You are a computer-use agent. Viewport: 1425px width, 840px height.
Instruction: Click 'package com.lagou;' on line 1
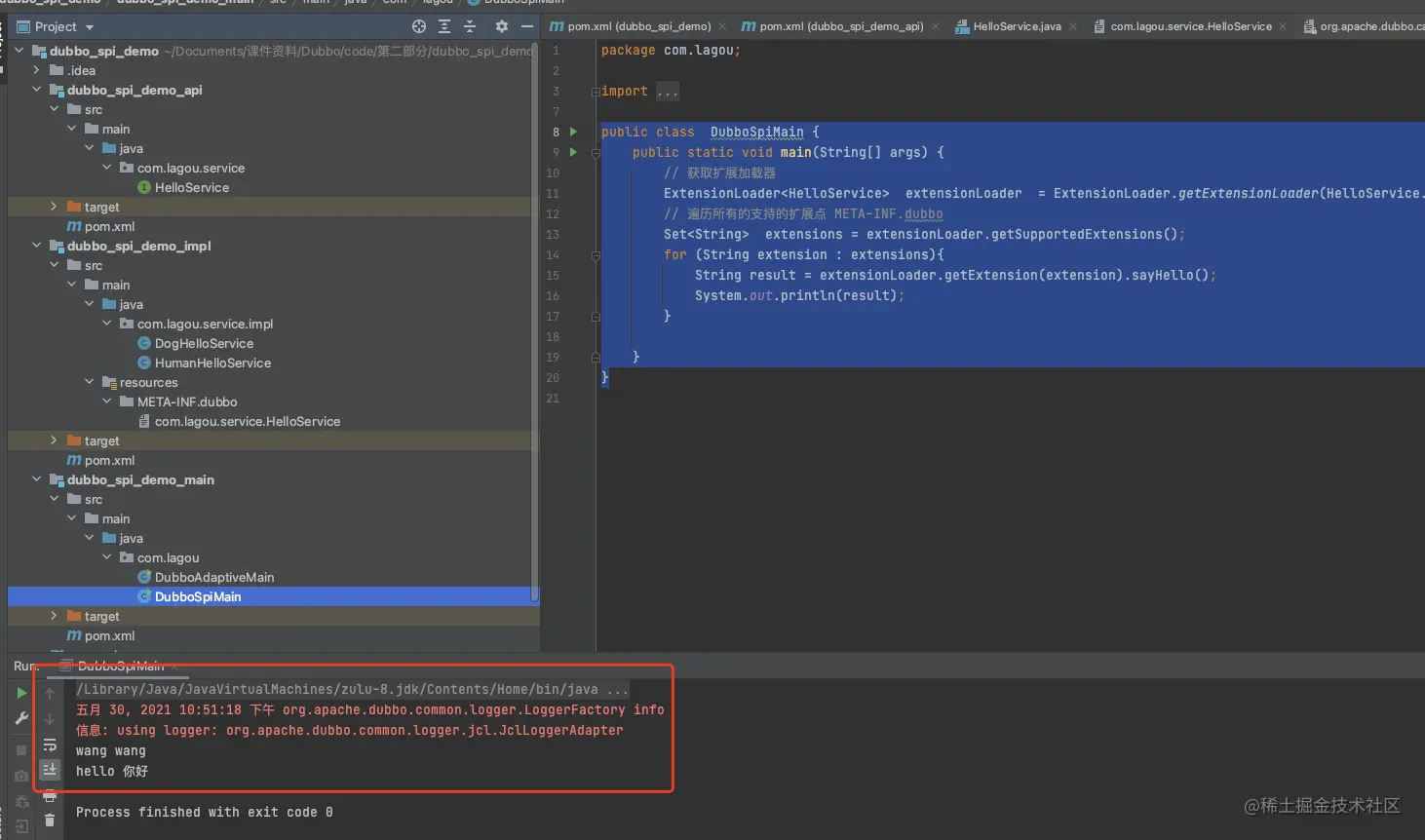point(671,50)
